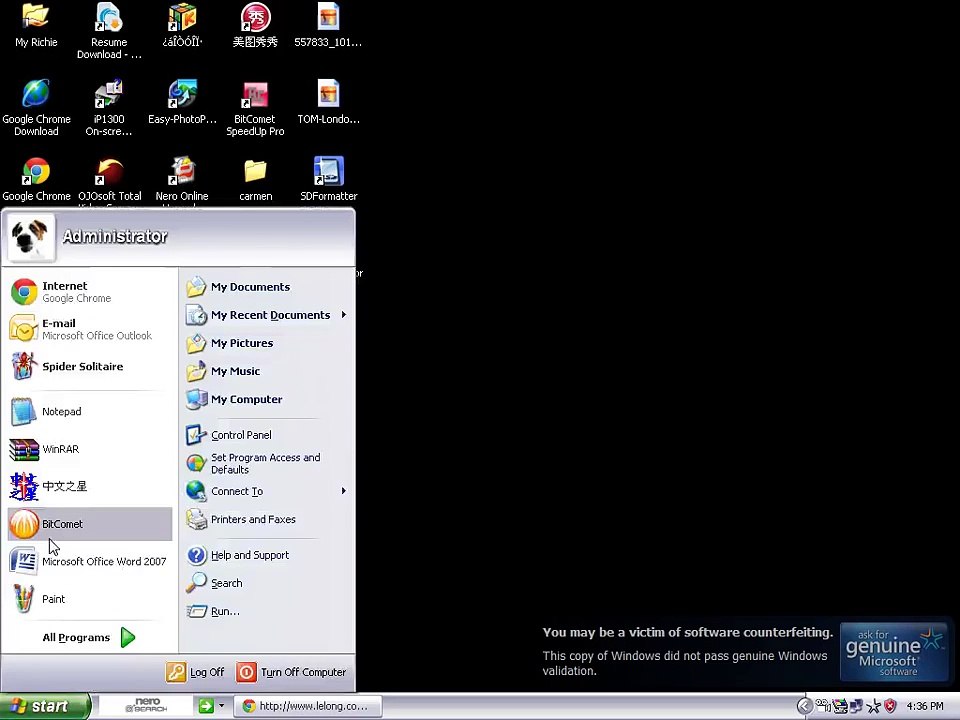This screenshot has width=960, height=720.
Task: Click the Log Off button
Action: click(x=195, y=672)
